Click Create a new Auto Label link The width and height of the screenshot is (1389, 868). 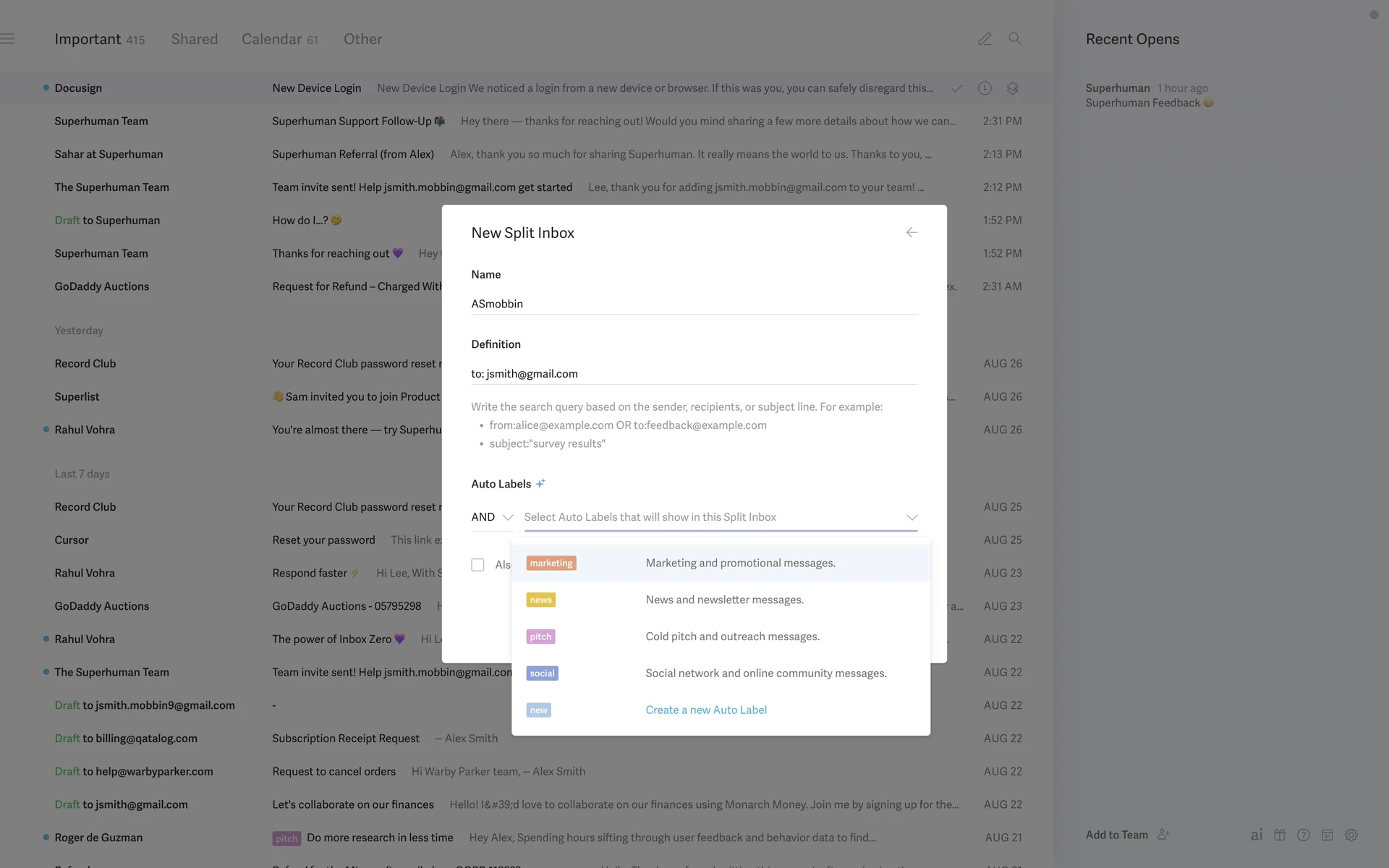coord(706,710)
